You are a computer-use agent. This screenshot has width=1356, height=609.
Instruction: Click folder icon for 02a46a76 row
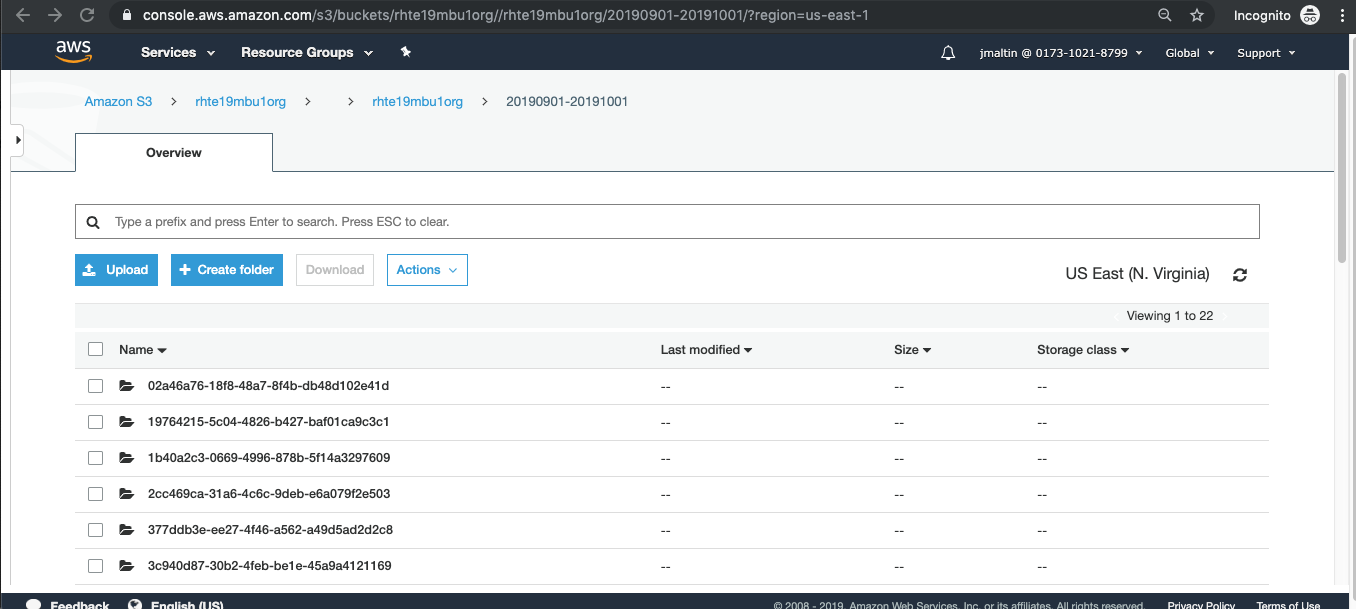pyautogui.click(x=126, y=386)
